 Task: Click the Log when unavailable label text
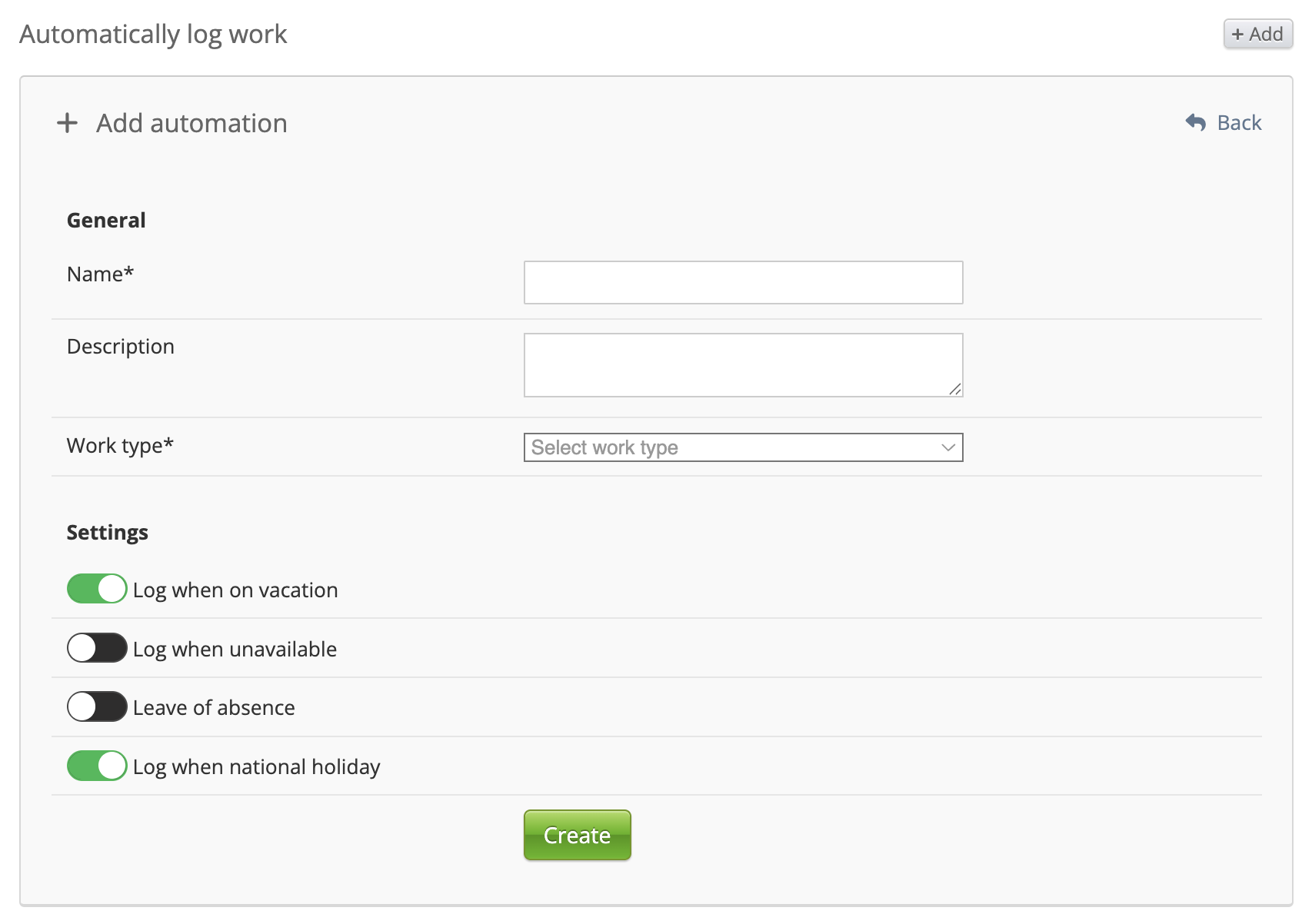tap(235, 650)
